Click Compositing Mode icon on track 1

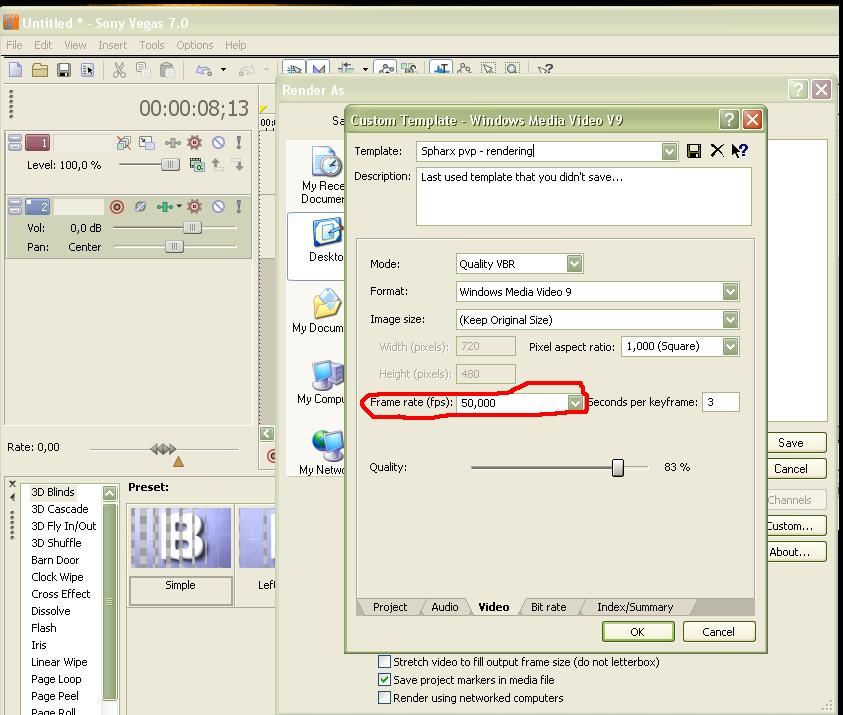pos(197,165)
